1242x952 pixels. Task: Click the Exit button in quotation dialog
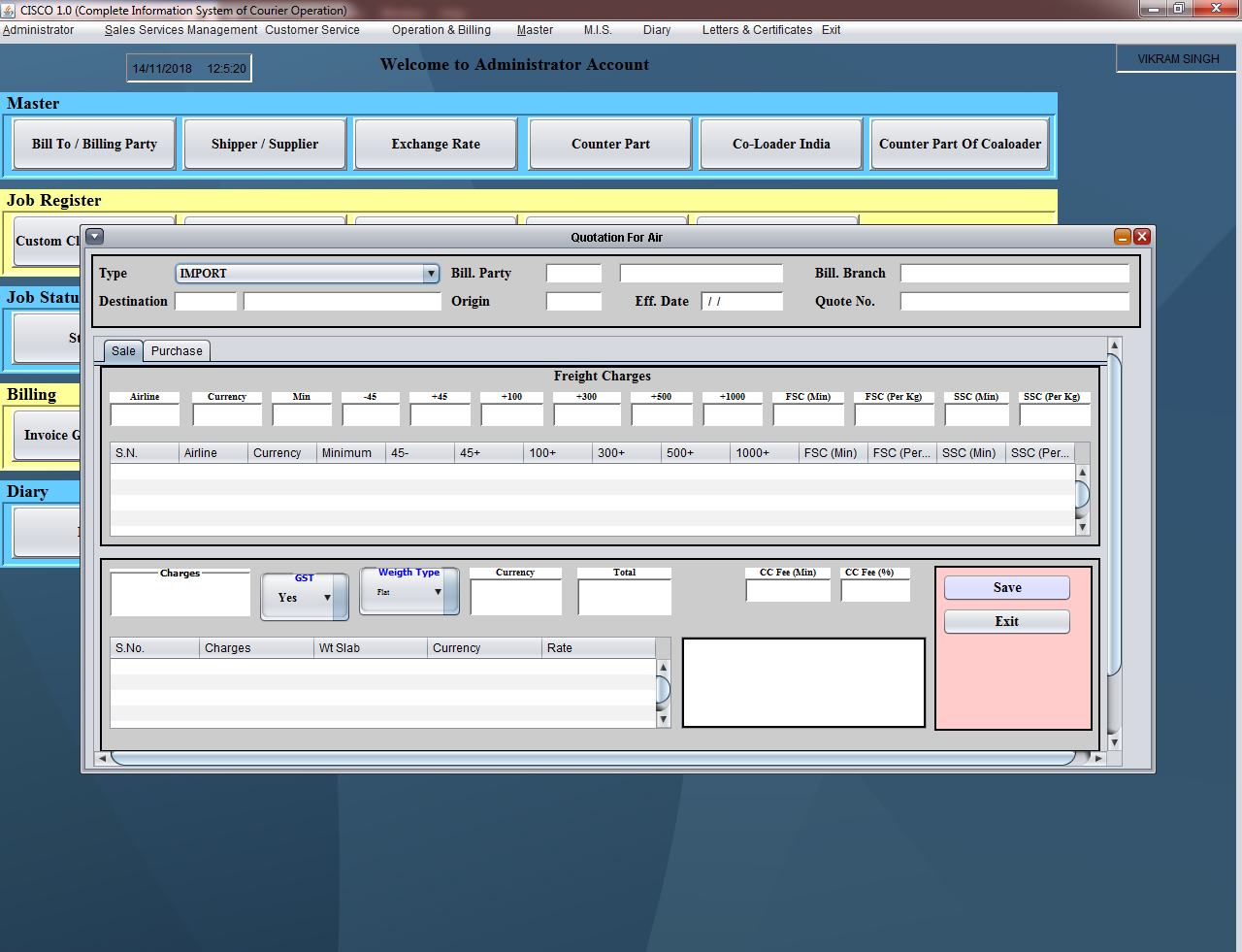click(1007, 622)
